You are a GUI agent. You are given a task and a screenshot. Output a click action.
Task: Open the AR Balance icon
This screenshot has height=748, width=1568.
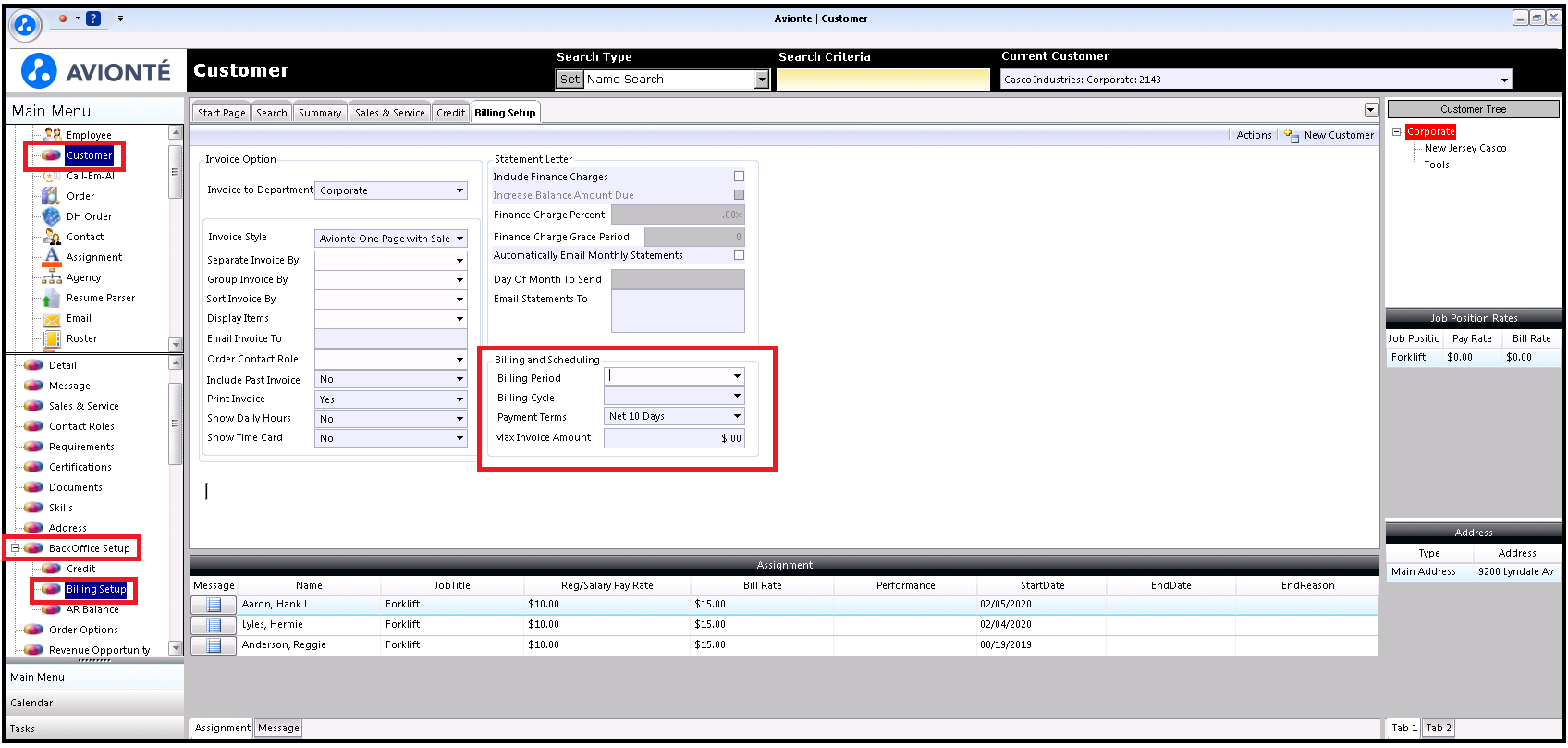[52, 609]
